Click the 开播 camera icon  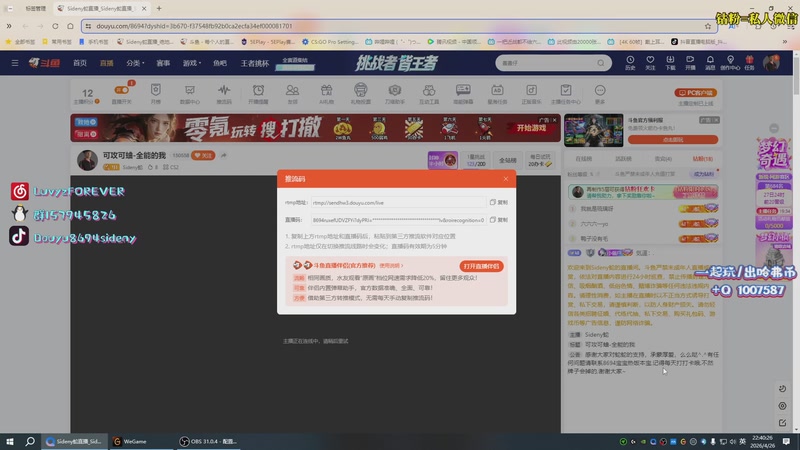point(690,62)
